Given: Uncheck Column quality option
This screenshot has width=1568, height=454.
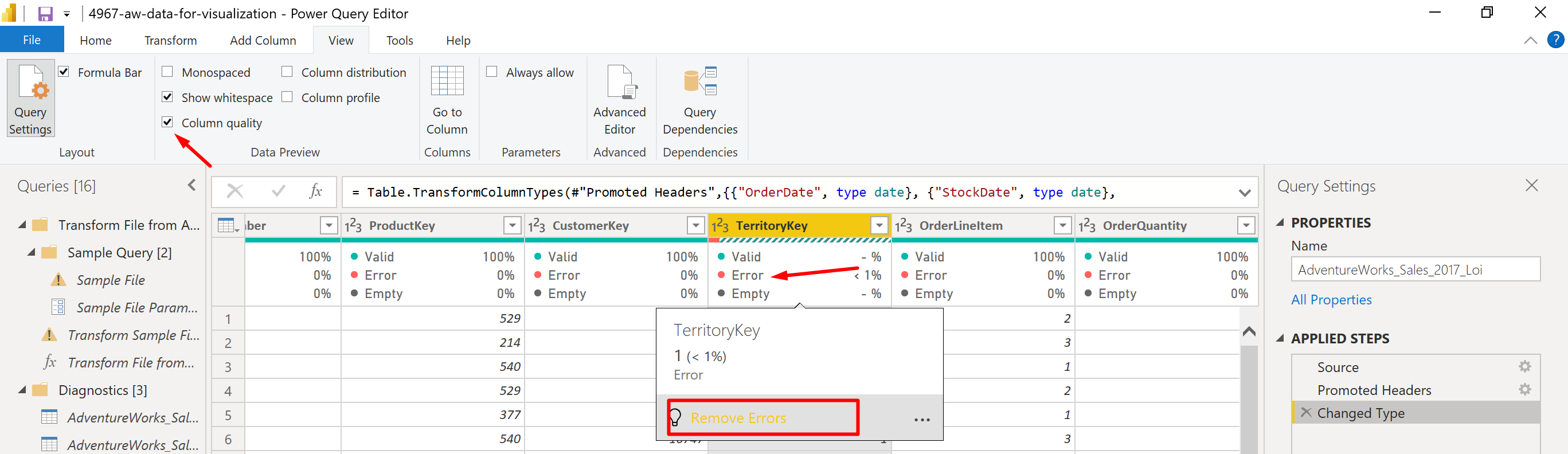Looking at the screenshot, I should [x=167, y=122].
